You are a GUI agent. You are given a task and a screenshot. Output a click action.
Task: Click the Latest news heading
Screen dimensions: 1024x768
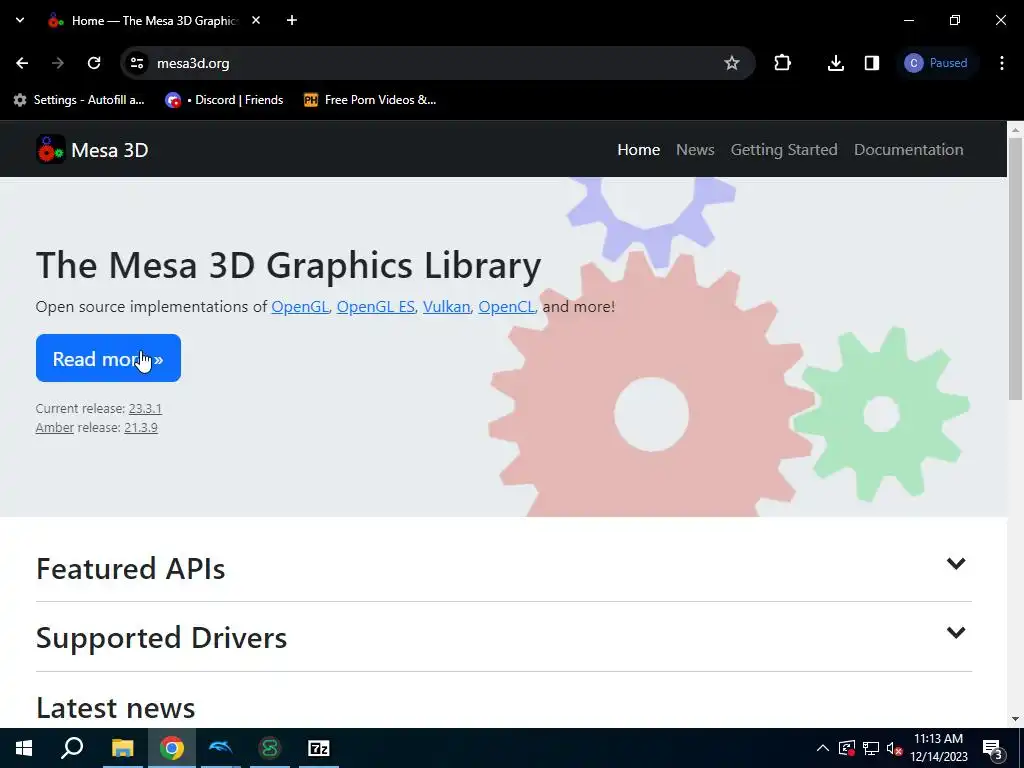click(116, 708)
